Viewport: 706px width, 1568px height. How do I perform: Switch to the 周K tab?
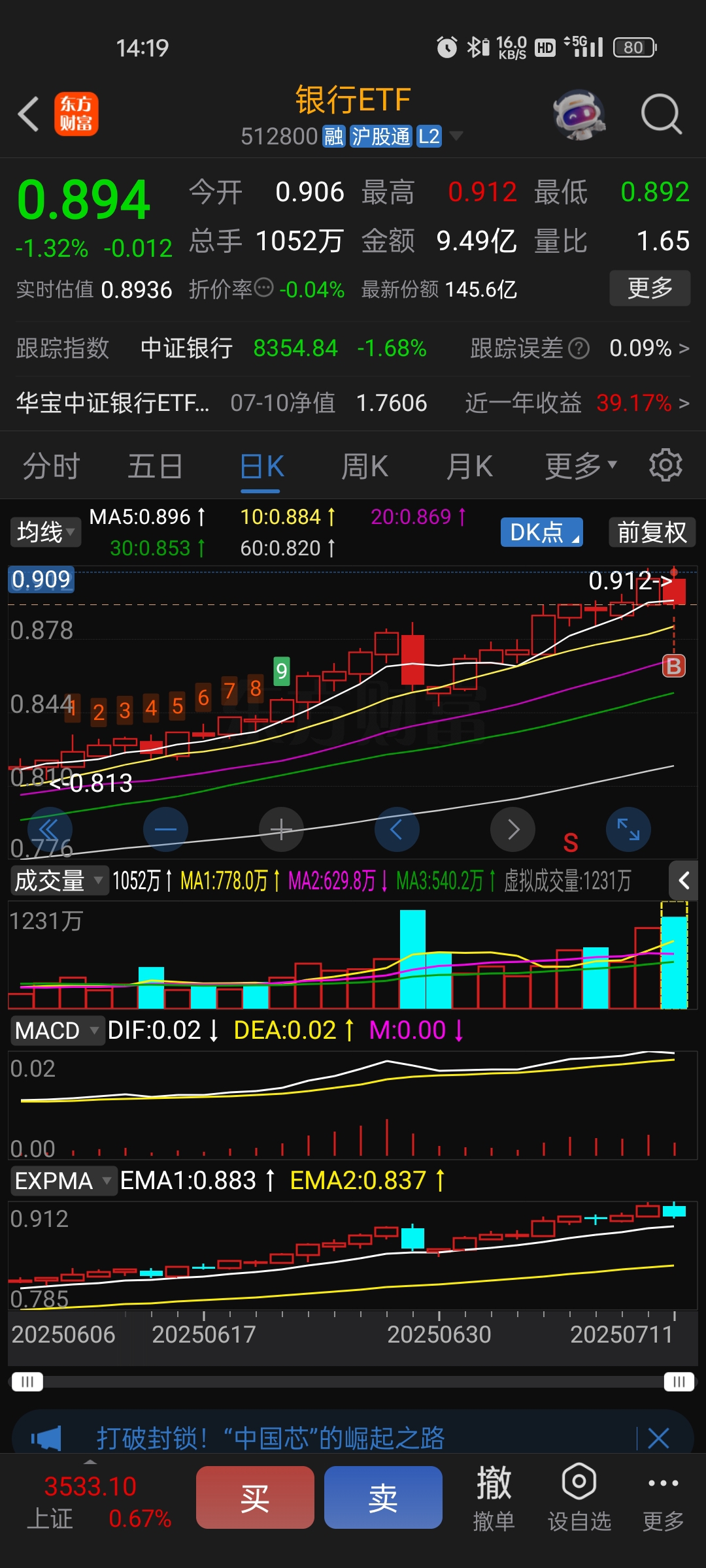[x=365, y=466]
